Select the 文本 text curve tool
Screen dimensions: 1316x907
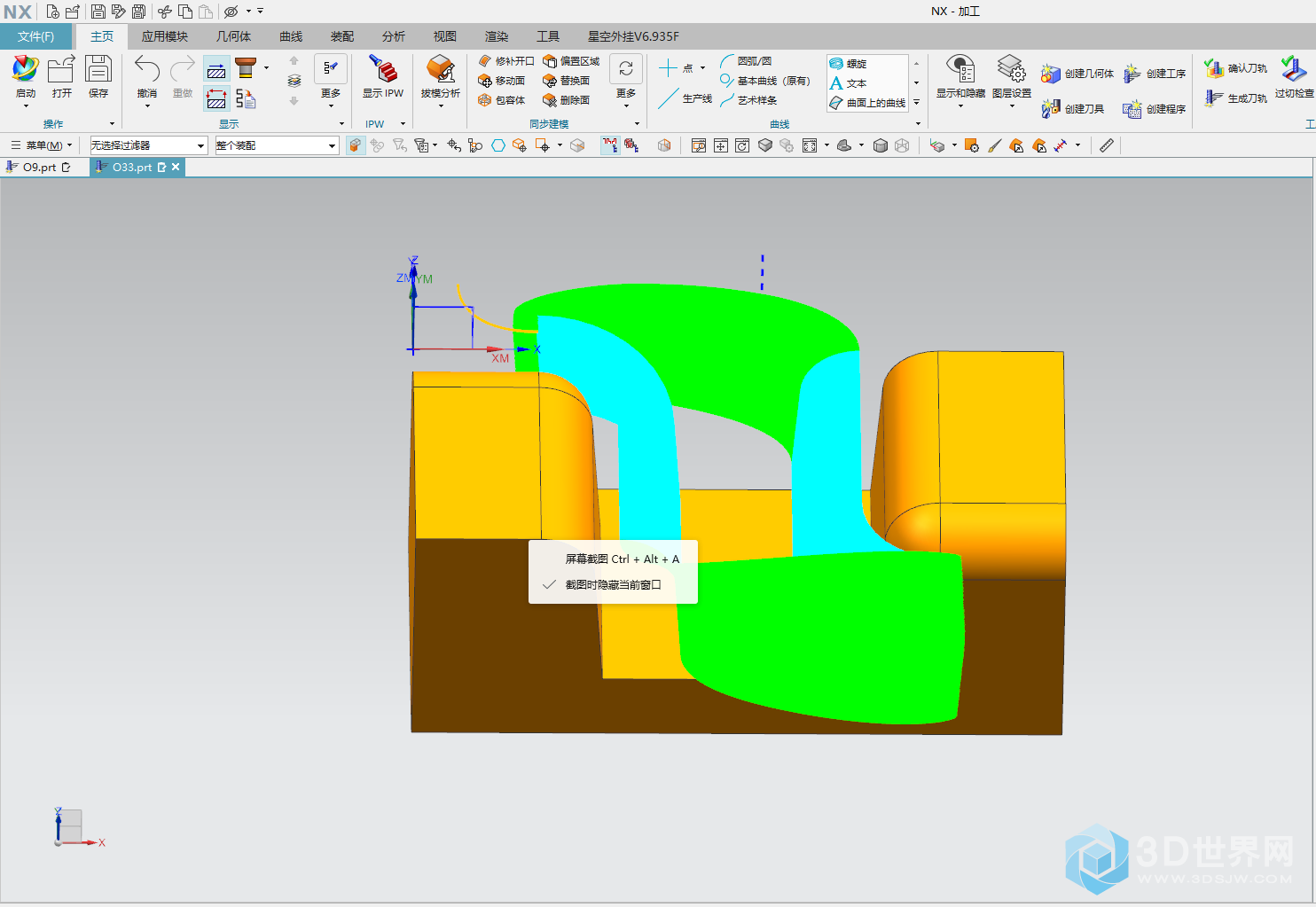848,83
